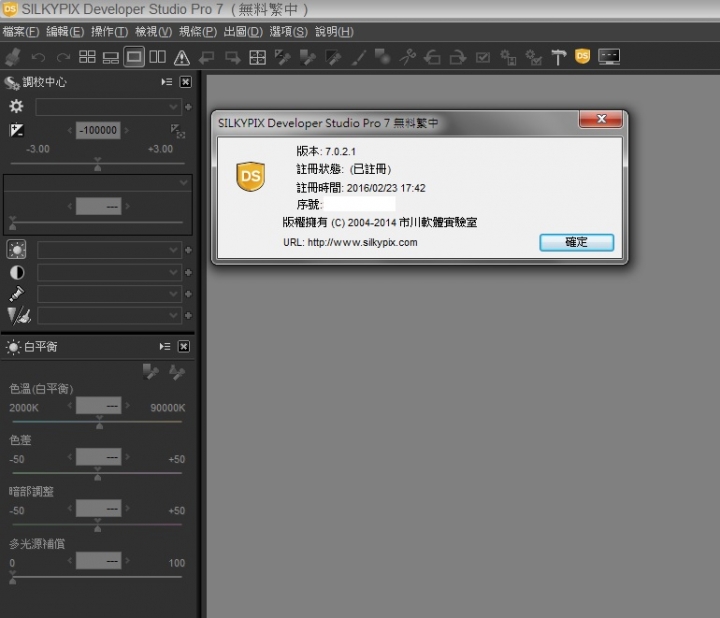Open the 檢視(V) menu
The image size is (720, 618).
click(x=153, y=32)
